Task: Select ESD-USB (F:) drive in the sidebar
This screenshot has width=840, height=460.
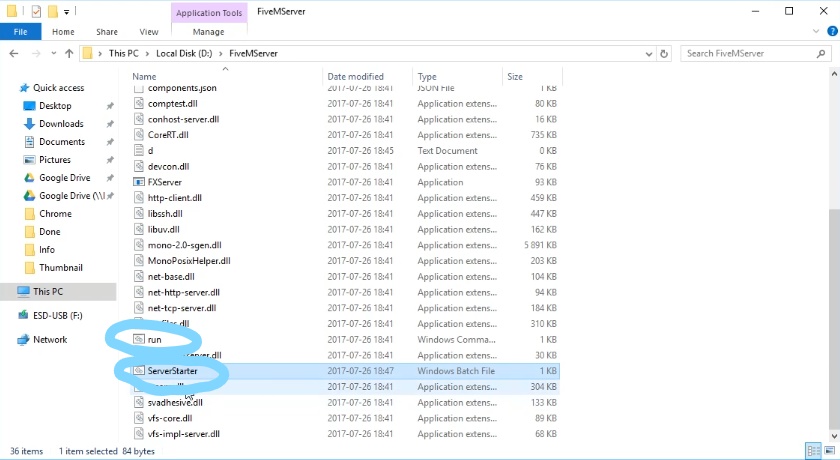Action: [57, 316]
